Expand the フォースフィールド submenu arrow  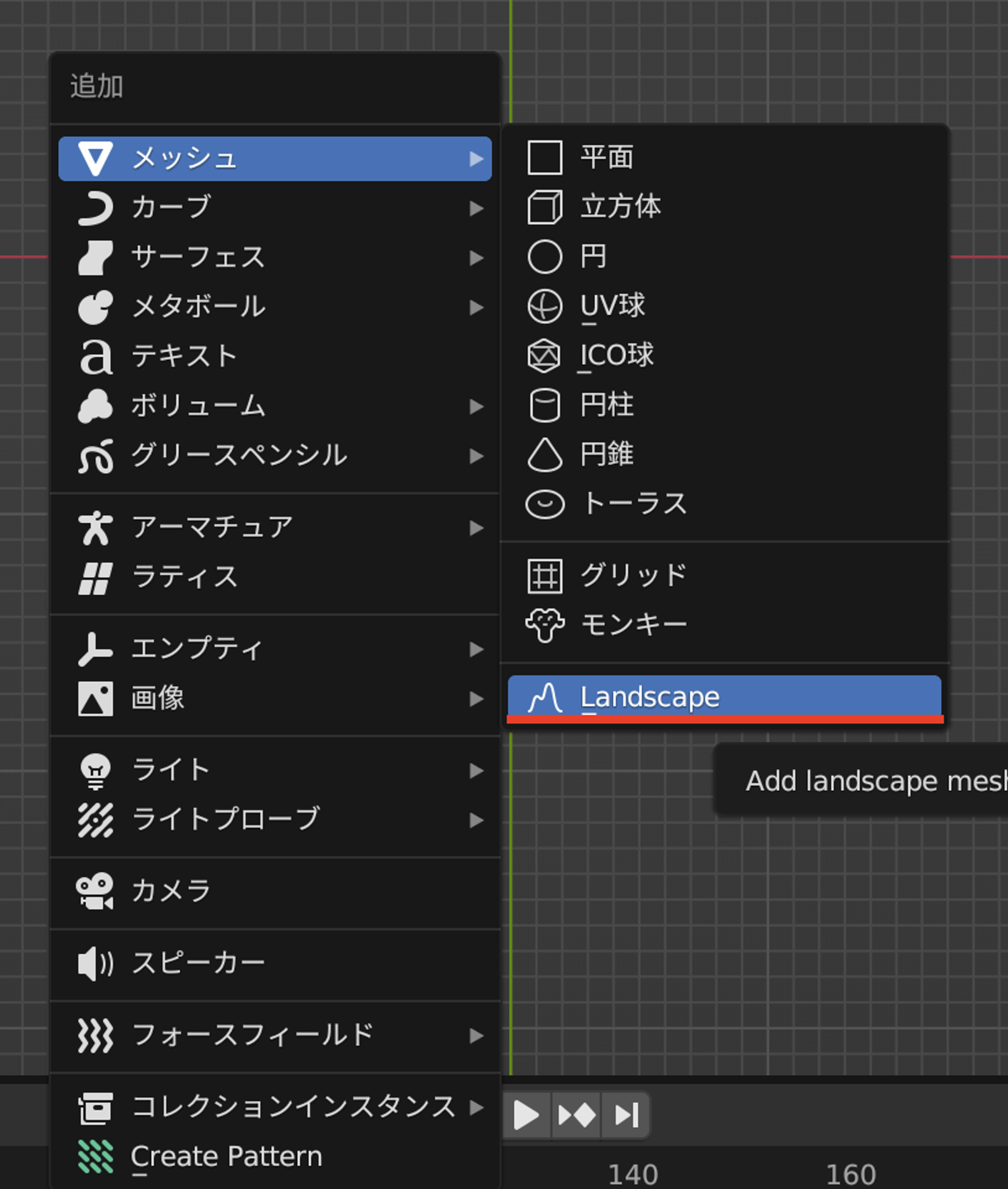point(476,1036)
